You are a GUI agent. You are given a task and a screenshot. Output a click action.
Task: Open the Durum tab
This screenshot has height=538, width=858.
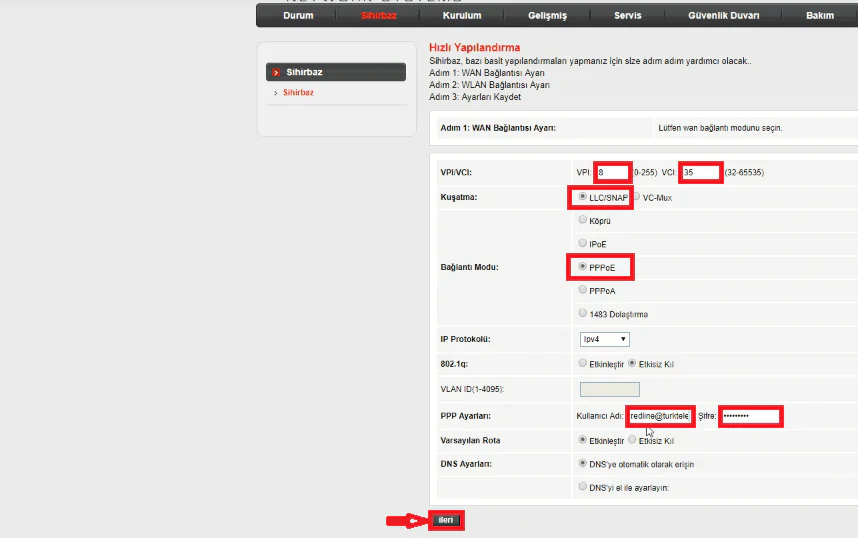coord(298,16)
